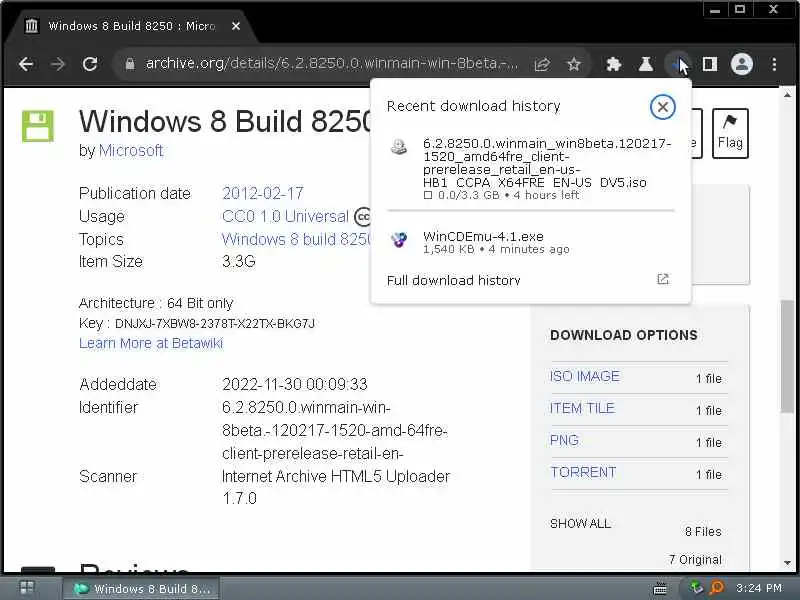
Task: Download the TORRENT option
Action: pyautogui.click(x=583, y=472)
